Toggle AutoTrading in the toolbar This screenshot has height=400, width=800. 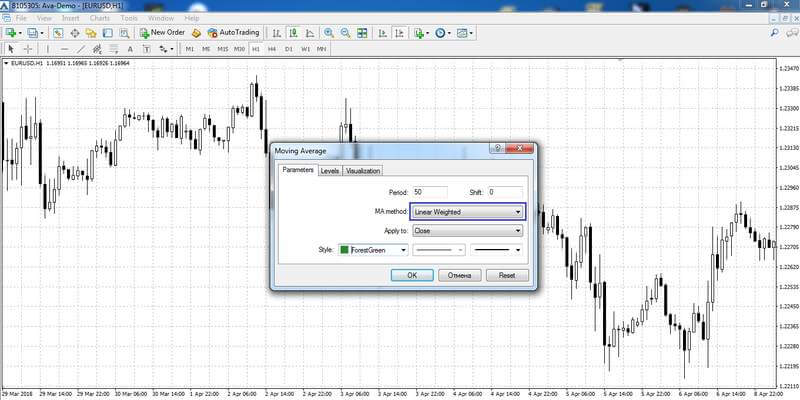(x=234, y=33)
